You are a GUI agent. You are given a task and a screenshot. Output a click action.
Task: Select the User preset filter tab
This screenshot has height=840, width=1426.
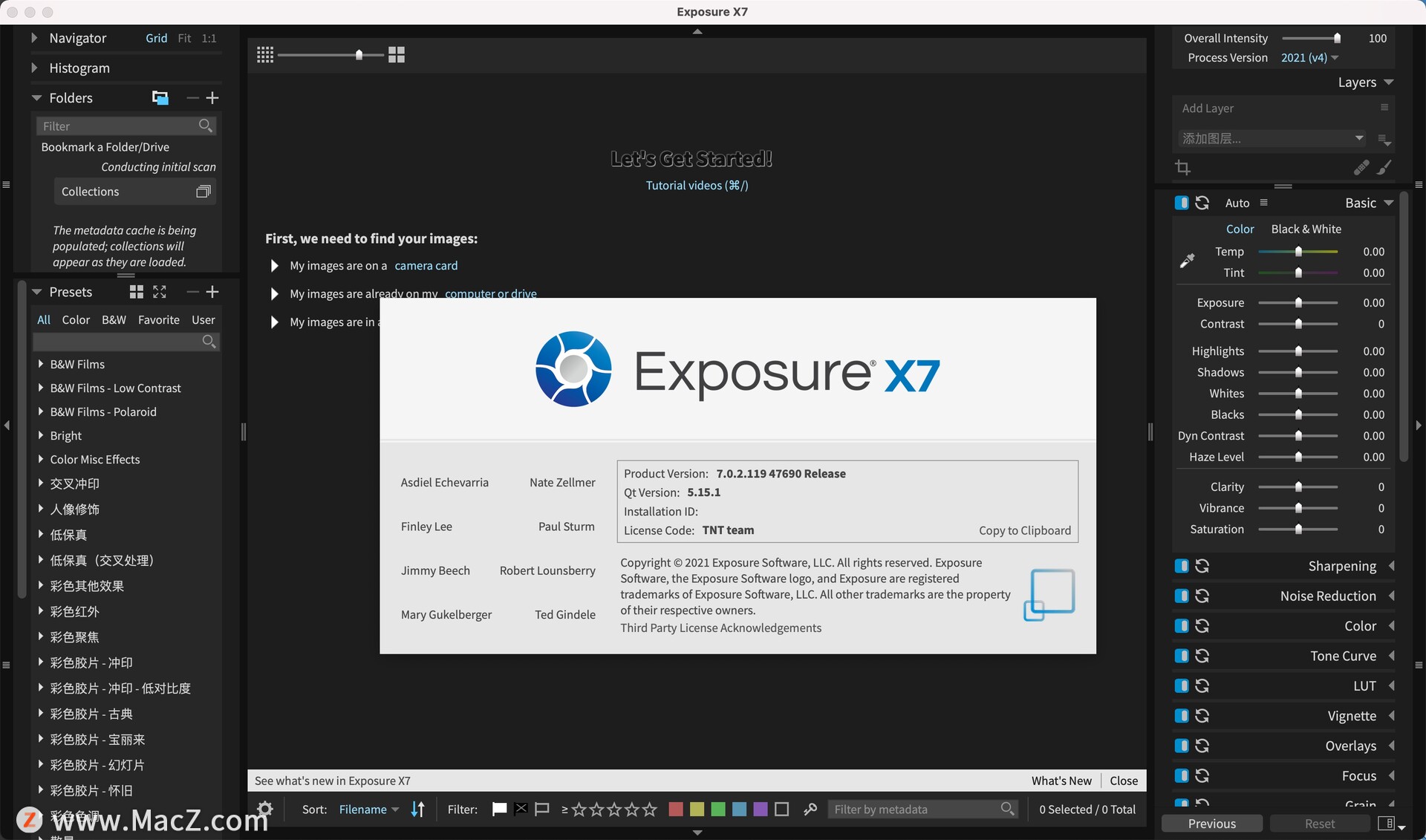[x=203, y=320]
